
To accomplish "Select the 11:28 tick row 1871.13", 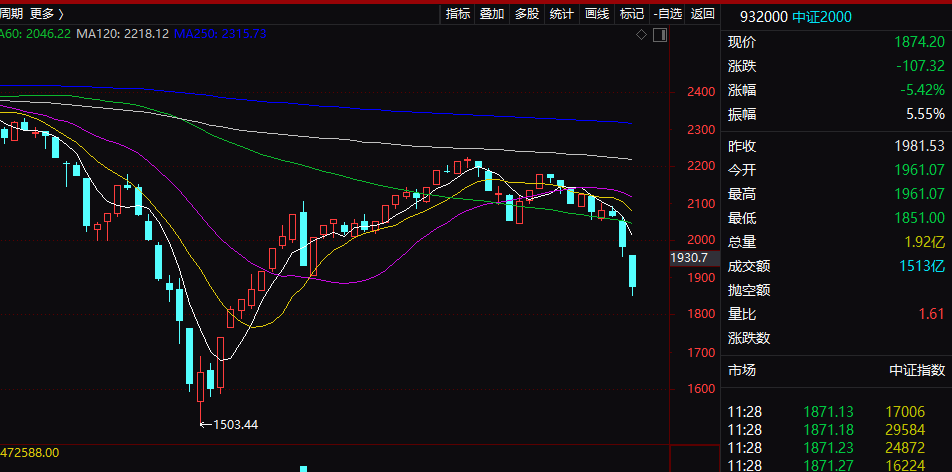I will [x=837, y=412].
